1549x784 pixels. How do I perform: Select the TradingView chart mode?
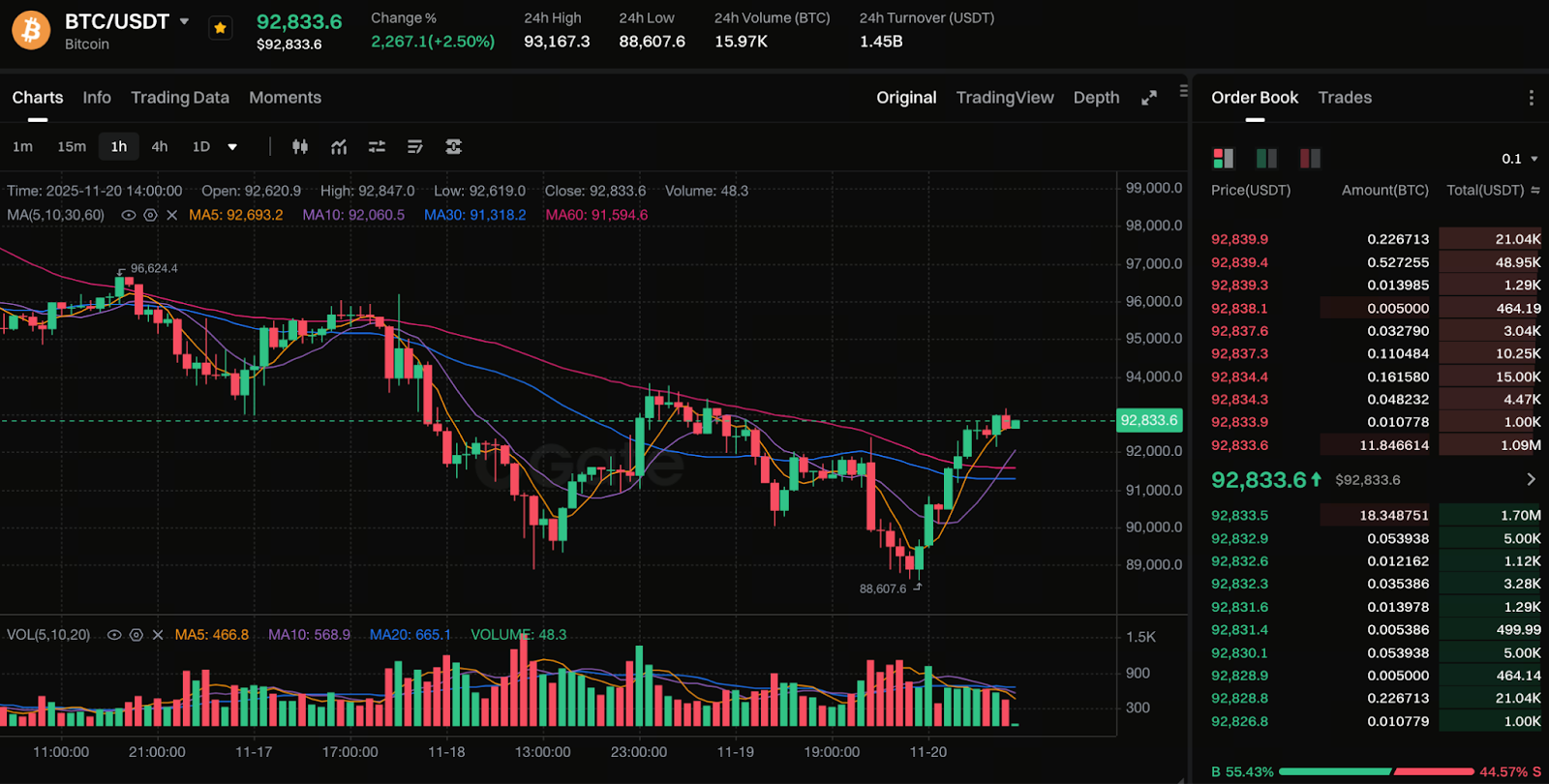click(1005, 98)
